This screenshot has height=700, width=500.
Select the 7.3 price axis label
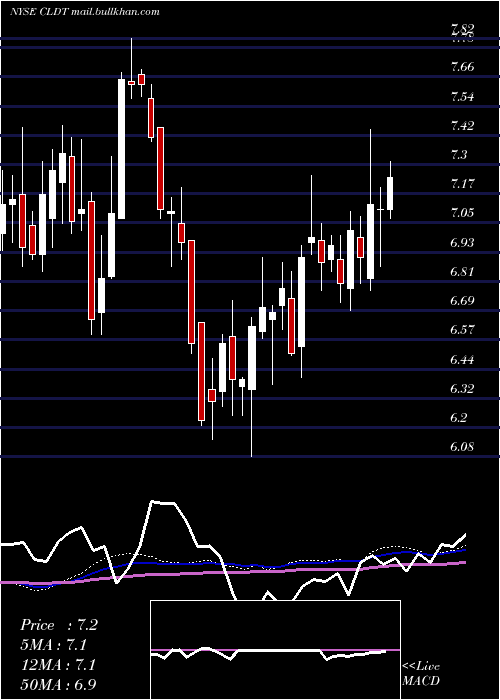459,155
